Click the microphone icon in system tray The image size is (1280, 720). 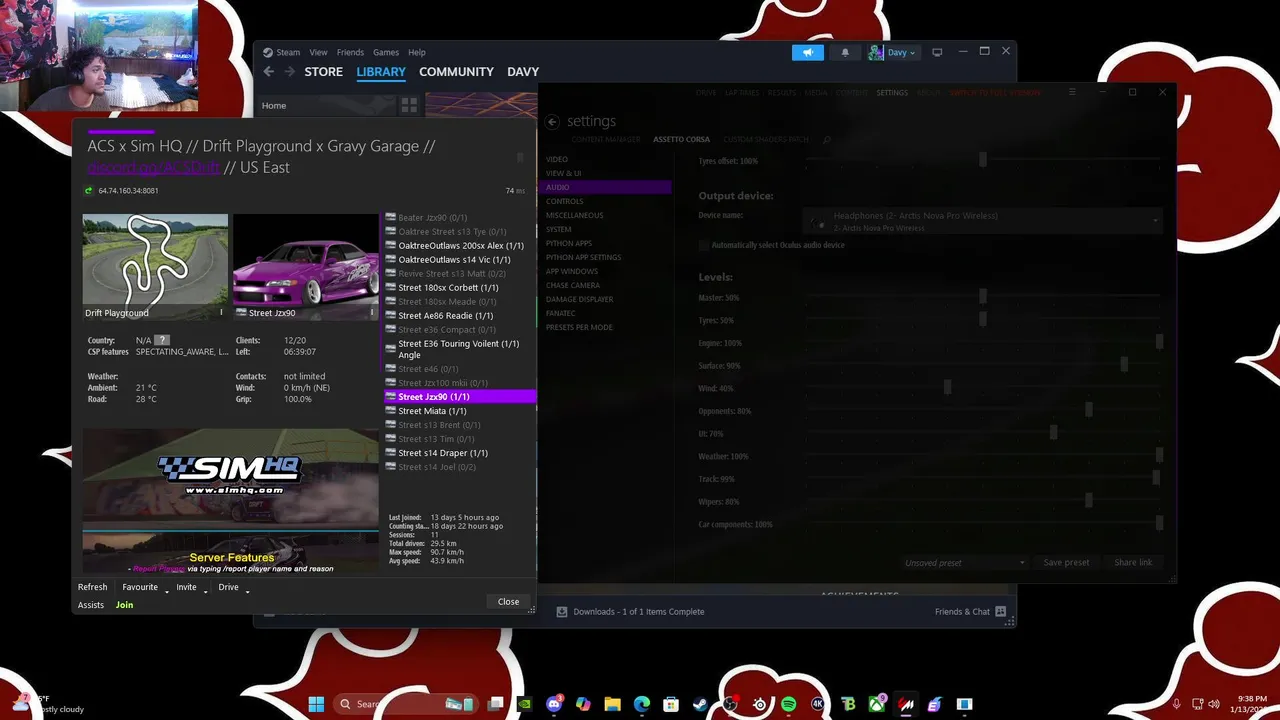(x=1177, y=704)
